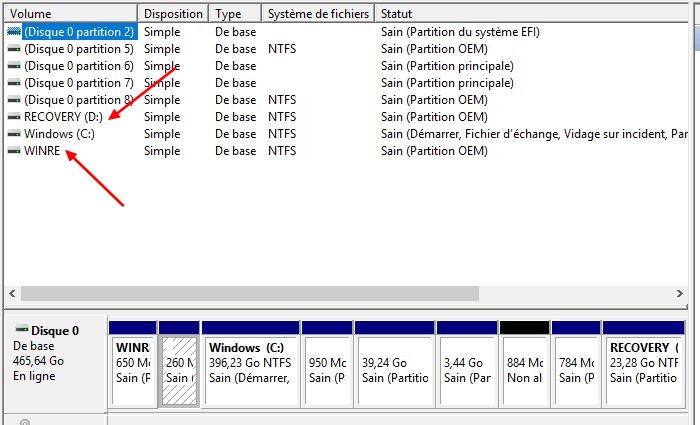This screenshot has height=425, width=700.
Task: Select the WINRE 650 Mo partition block
Action: click(x=133, y=364)
